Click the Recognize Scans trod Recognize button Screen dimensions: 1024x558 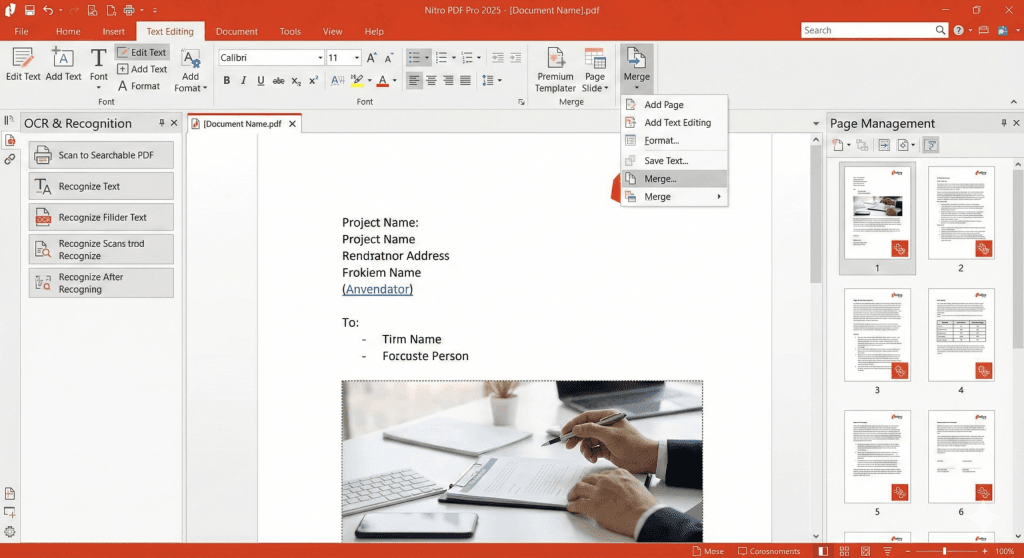click(x=101, y=250)
